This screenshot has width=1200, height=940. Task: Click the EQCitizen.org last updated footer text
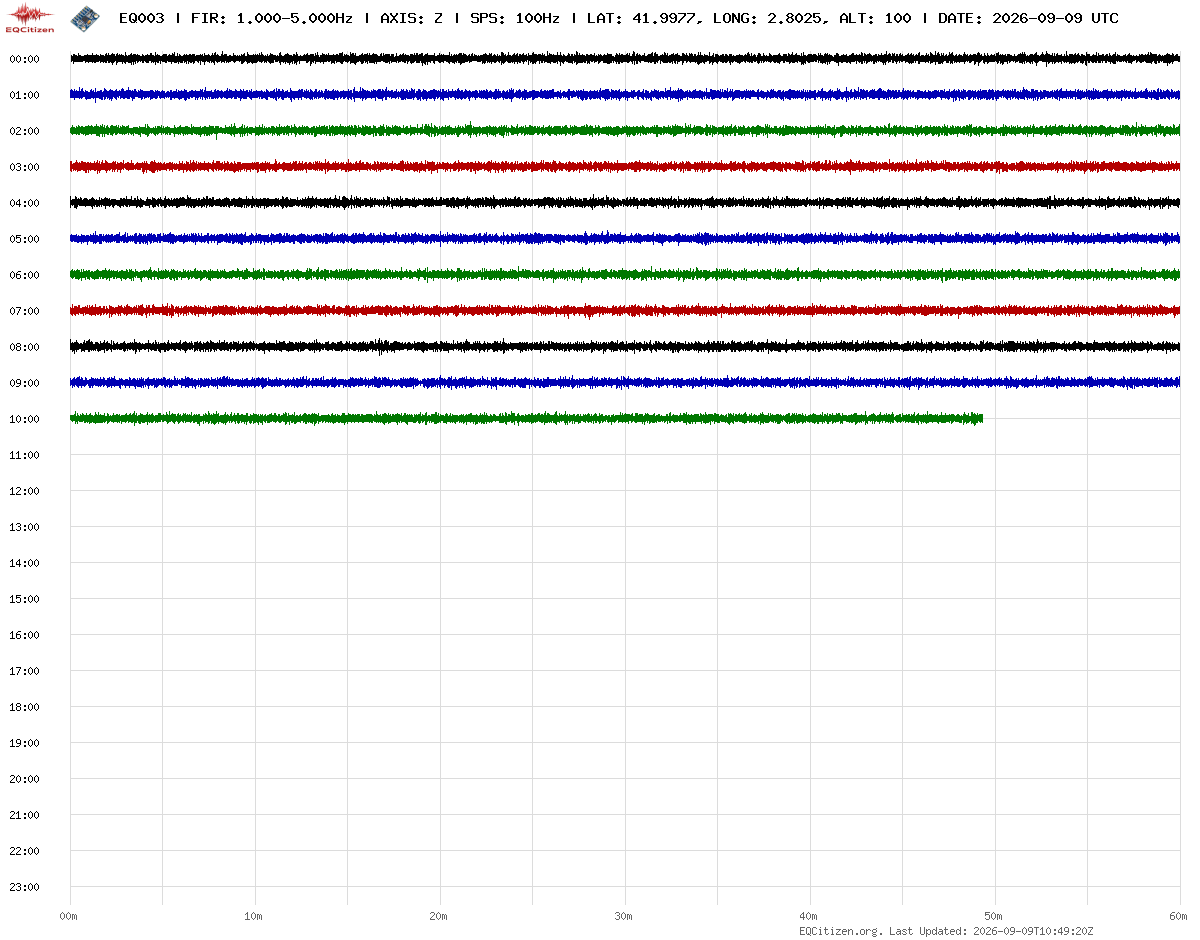[x=946, y=931]
